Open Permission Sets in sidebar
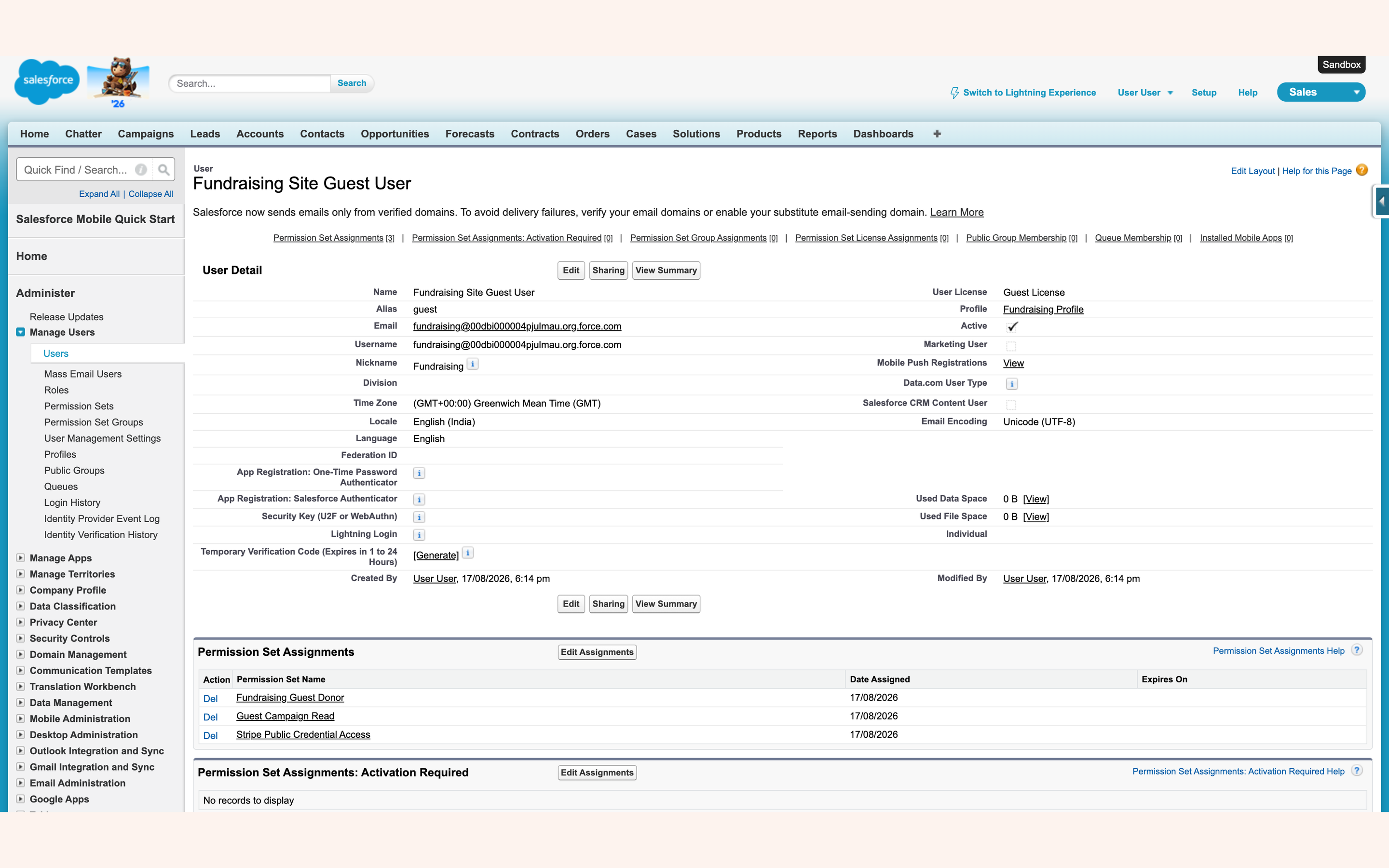This screenshot has width=1389, height=868. pos(79,406)
